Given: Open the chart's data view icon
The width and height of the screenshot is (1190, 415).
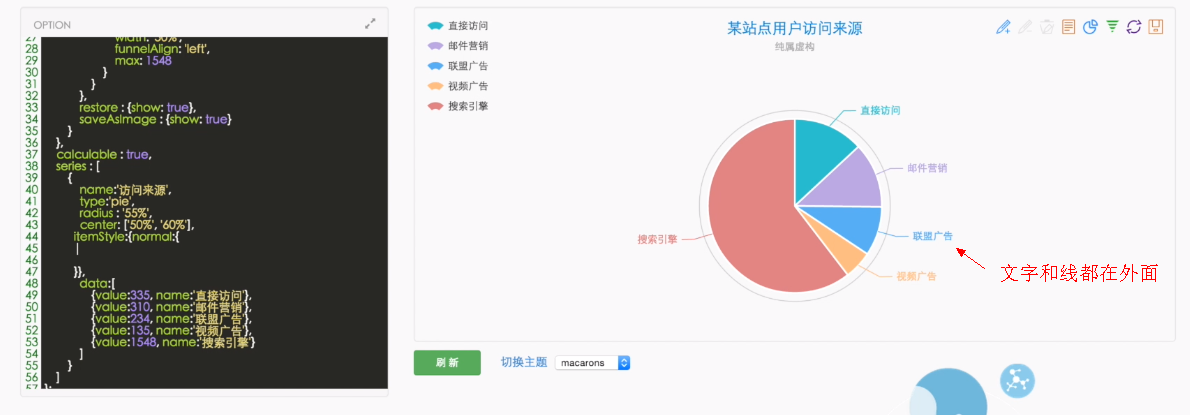Looking at the screenshot, I should click(1068, 27).
